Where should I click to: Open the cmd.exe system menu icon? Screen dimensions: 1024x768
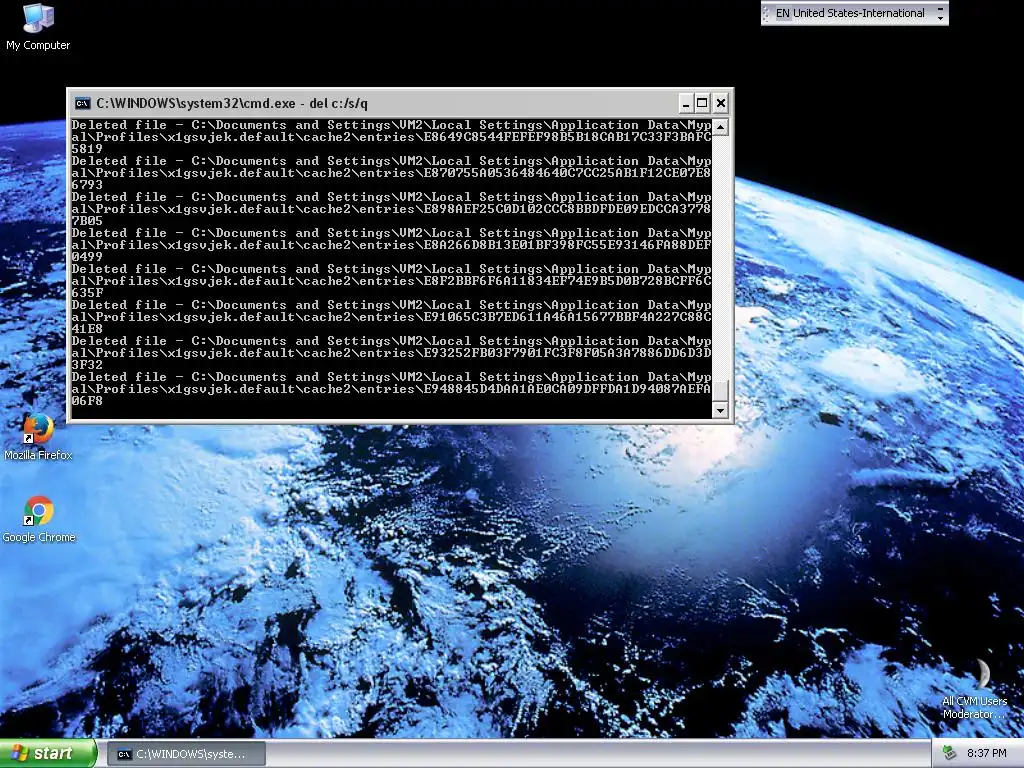[x=82, y=103]
